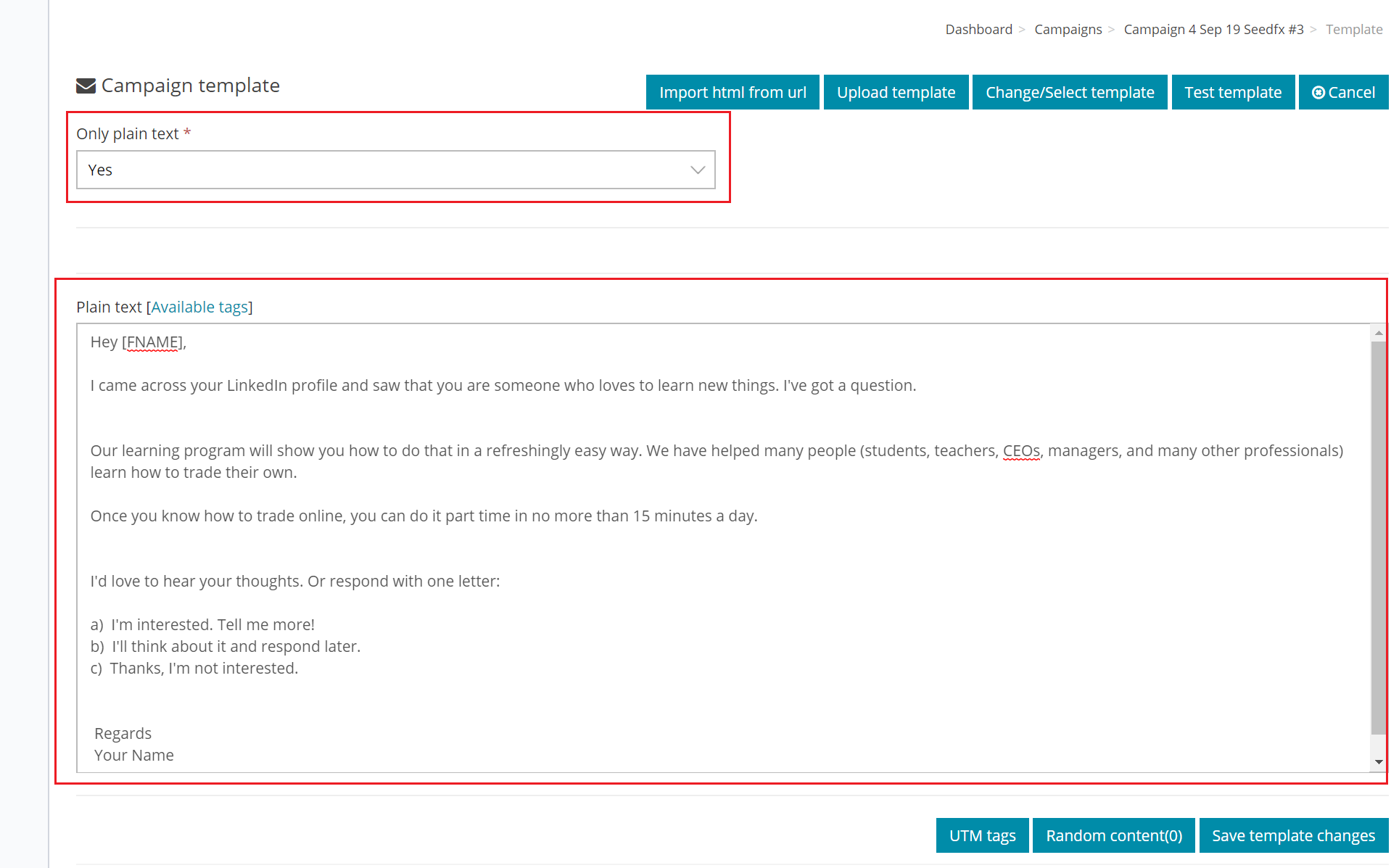Screen dimensions: 1399x868
Task: Click the plain text input field
Action: pos(728,549)
